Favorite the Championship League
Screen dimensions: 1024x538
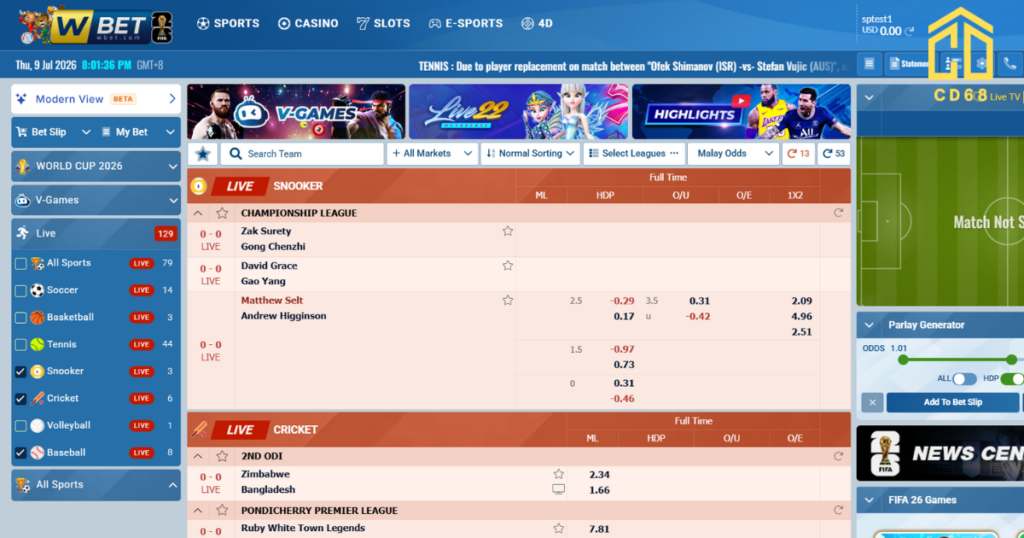[222, 213]
